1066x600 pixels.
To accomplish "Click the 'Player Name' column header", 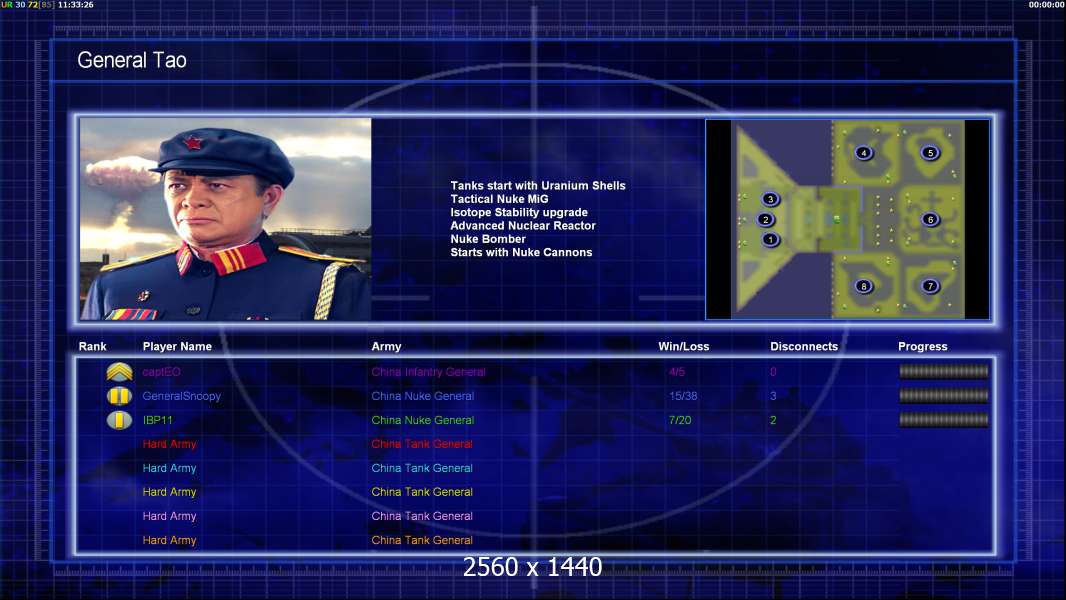I will [177, 347].
